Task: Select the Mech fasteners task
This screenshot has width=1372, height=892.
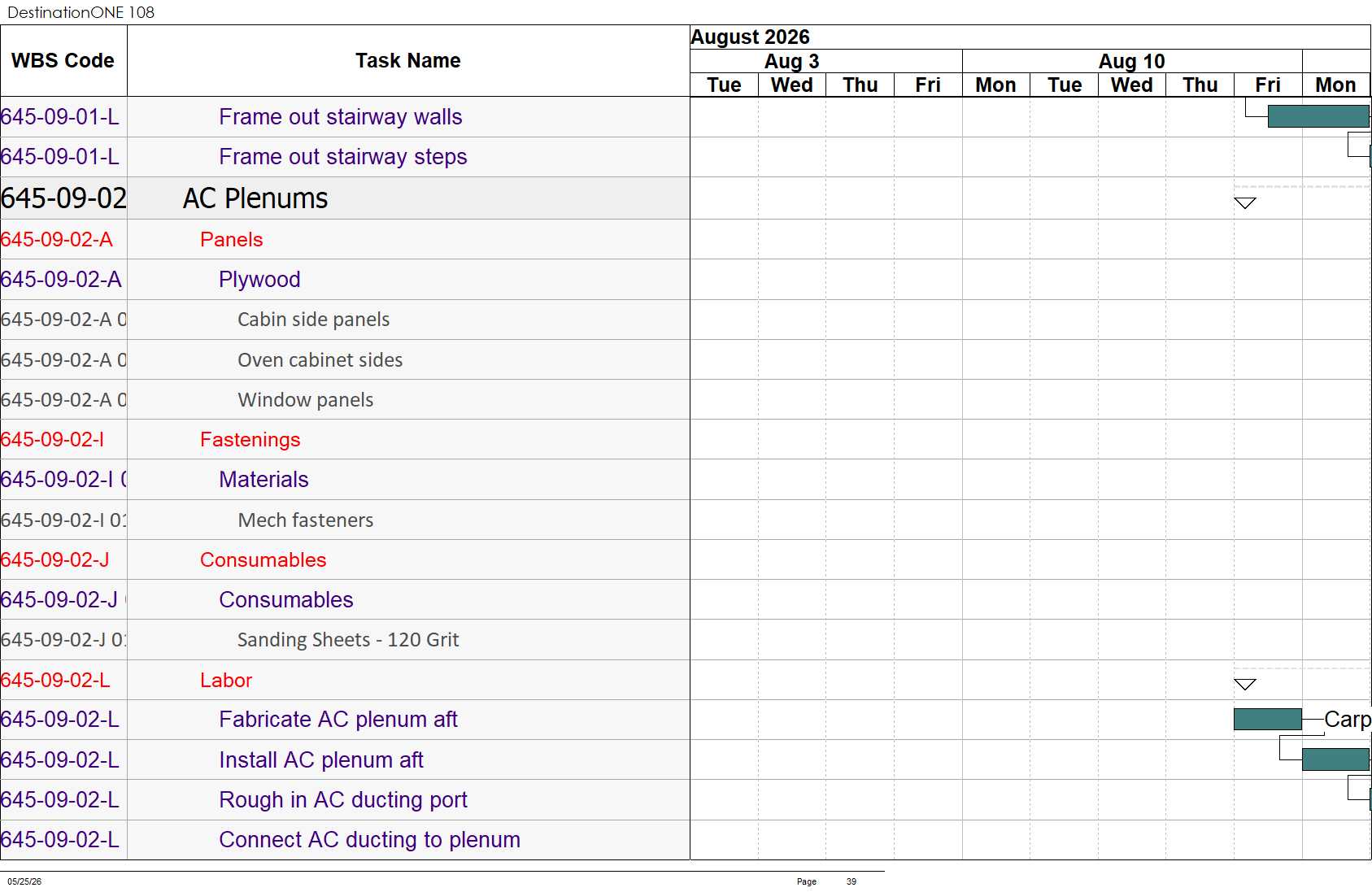Action: (306, 520)
